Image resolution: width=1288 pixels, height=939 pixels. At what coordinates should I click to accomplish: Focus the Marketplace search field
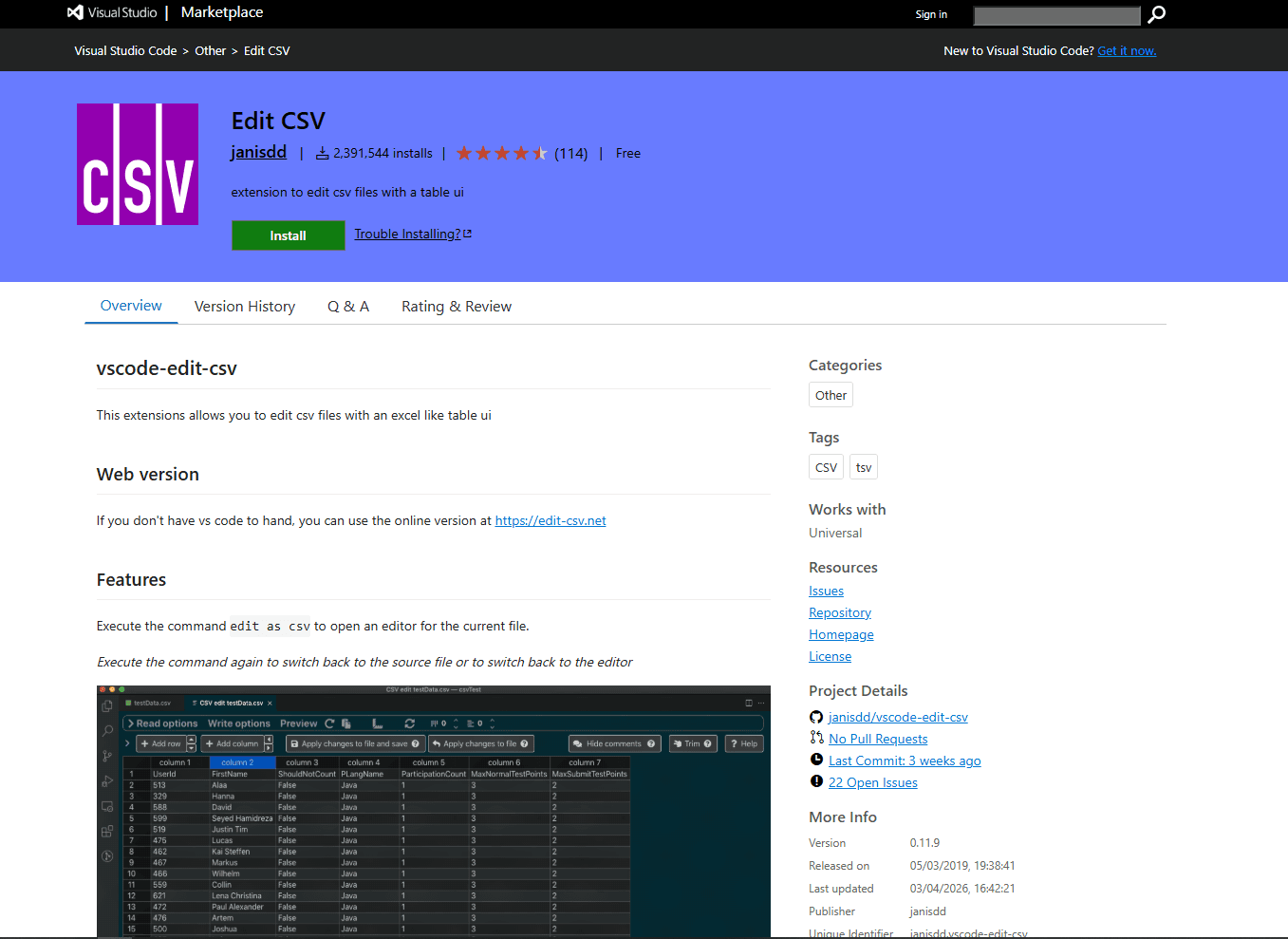tap(1056, 15)
